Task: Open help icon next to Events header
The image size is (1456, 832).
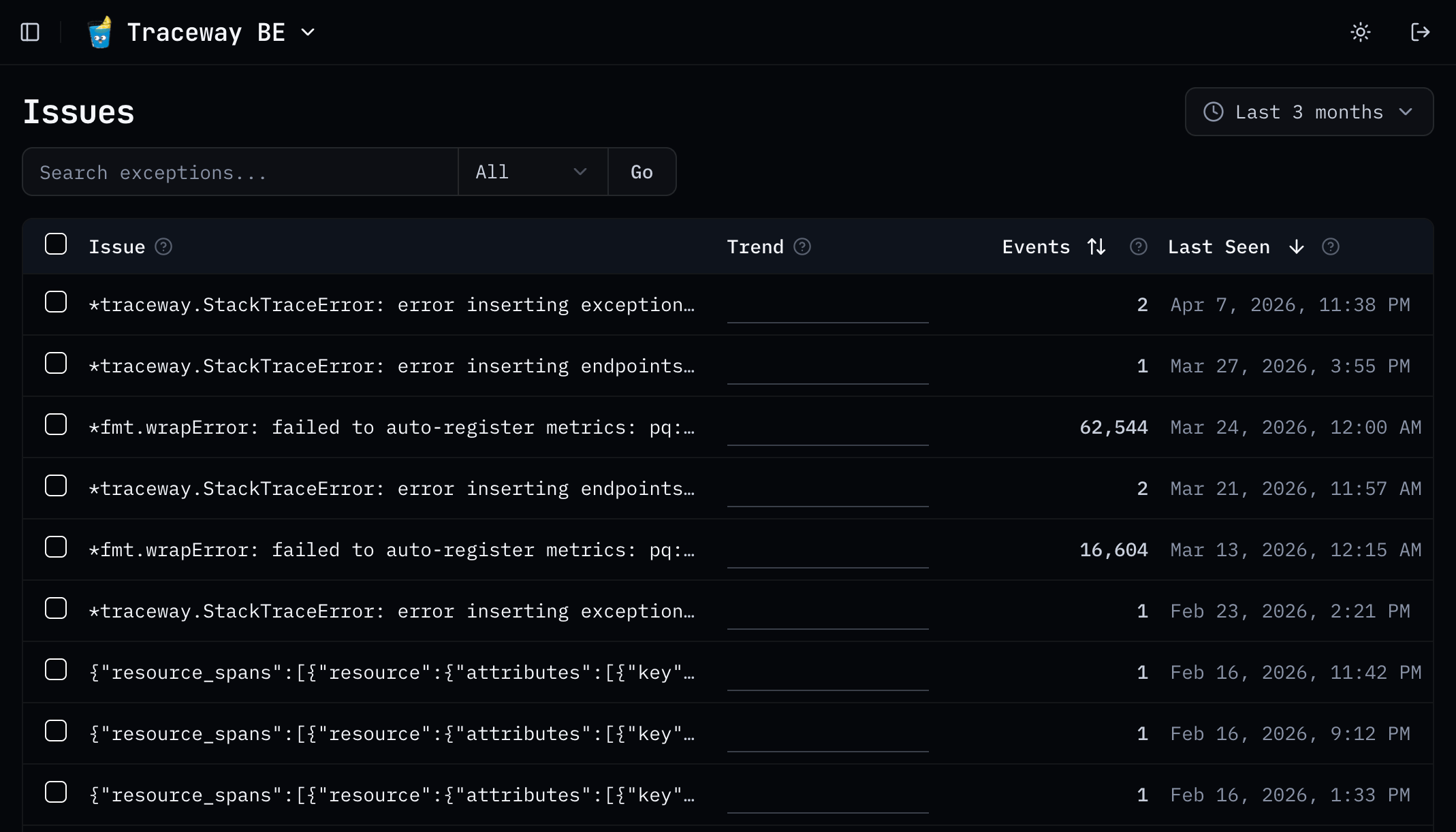Action: pos(1139,246)
